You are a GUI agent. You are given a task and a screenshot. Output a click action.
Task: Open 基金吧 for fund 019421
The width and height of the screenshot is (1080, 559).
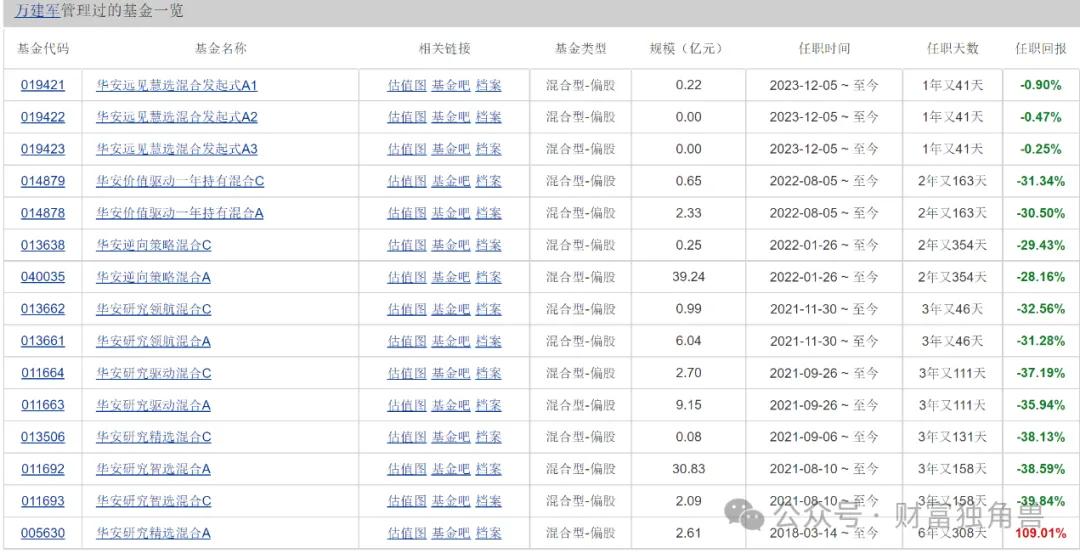[451, 85]
